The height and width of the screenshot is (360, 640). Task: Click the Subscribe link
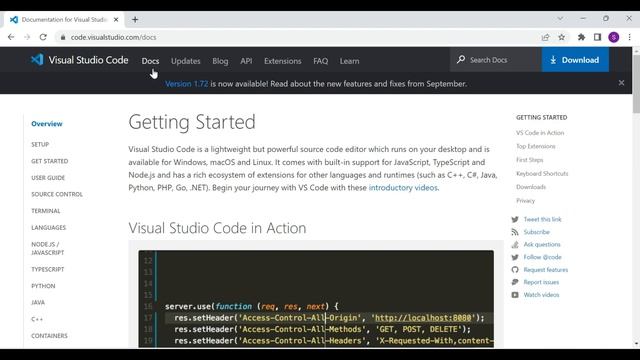pos(537,232)
